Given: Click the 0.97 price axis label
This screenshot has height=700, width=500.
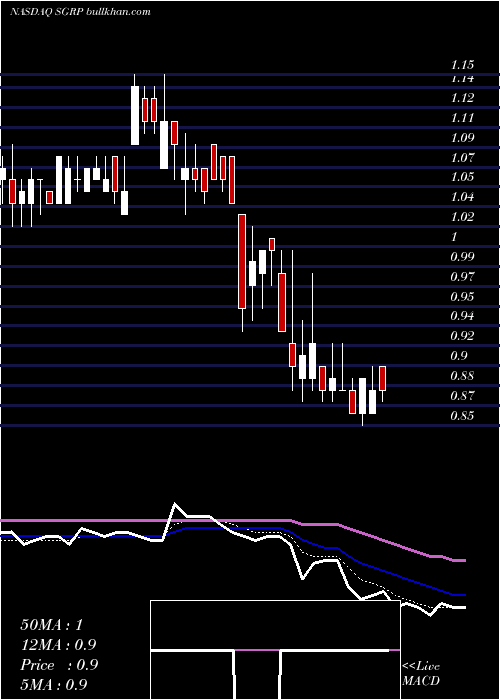Looking at the screenshot, I should (x=462, y=277).
